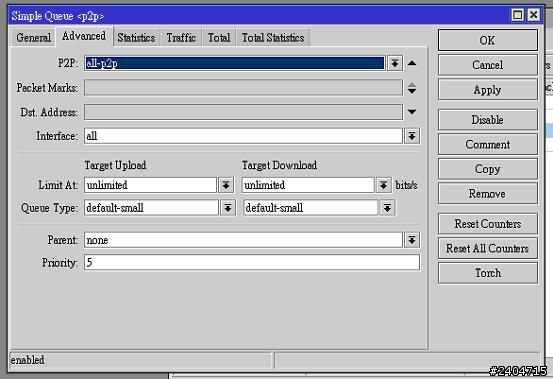
Task: Open Target Download Limit At dropdown
Action: coord(384,185)
